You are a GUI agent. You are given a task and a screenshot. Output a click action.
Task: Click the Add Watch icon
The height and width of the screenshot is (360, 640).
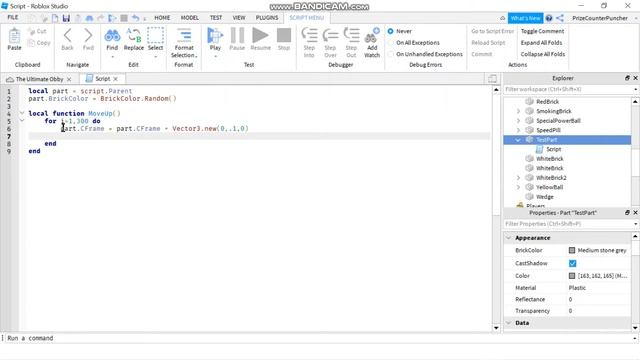pos(372,36)
